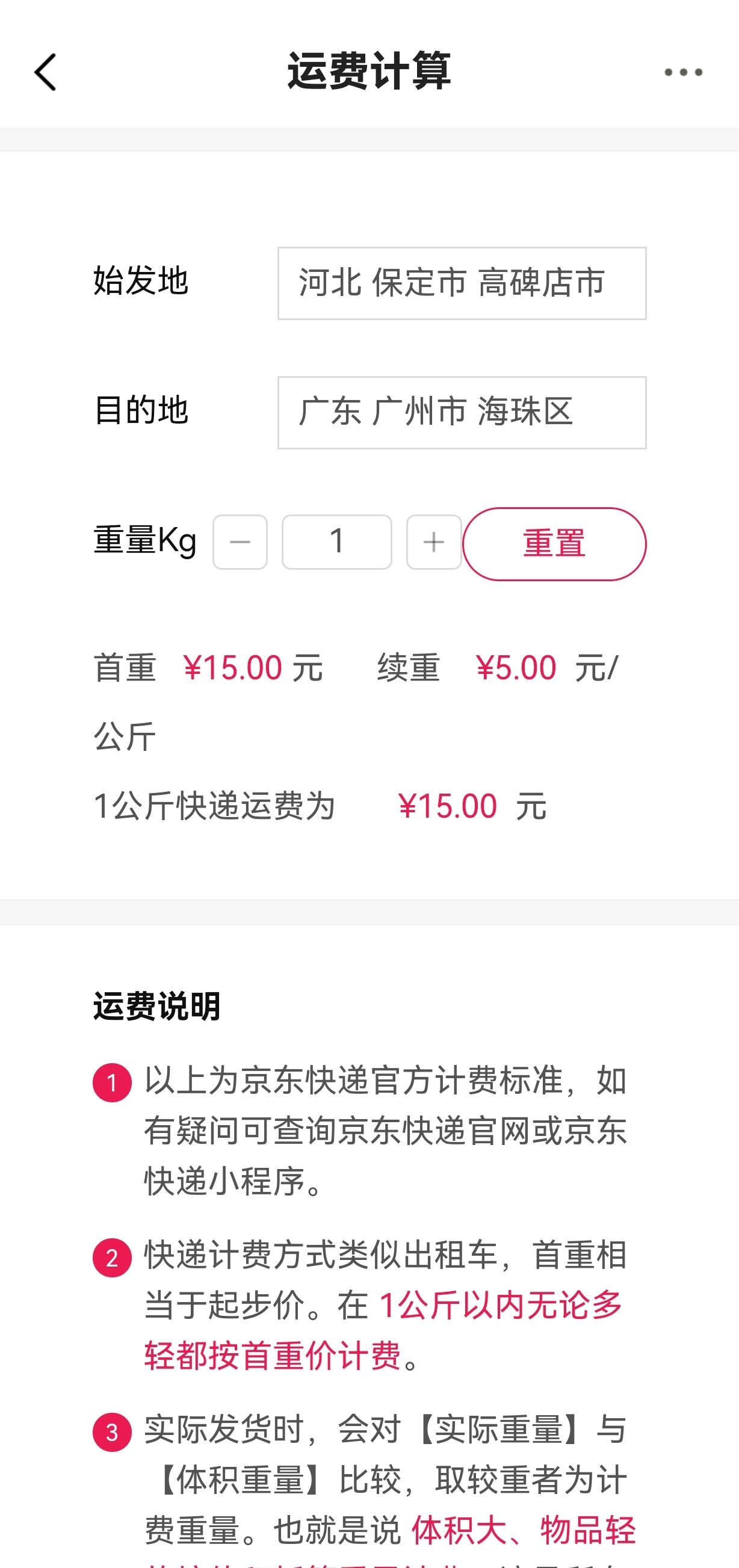
Task: Tap the red number 1 bullet icon
Action: tap(112, 1083)
